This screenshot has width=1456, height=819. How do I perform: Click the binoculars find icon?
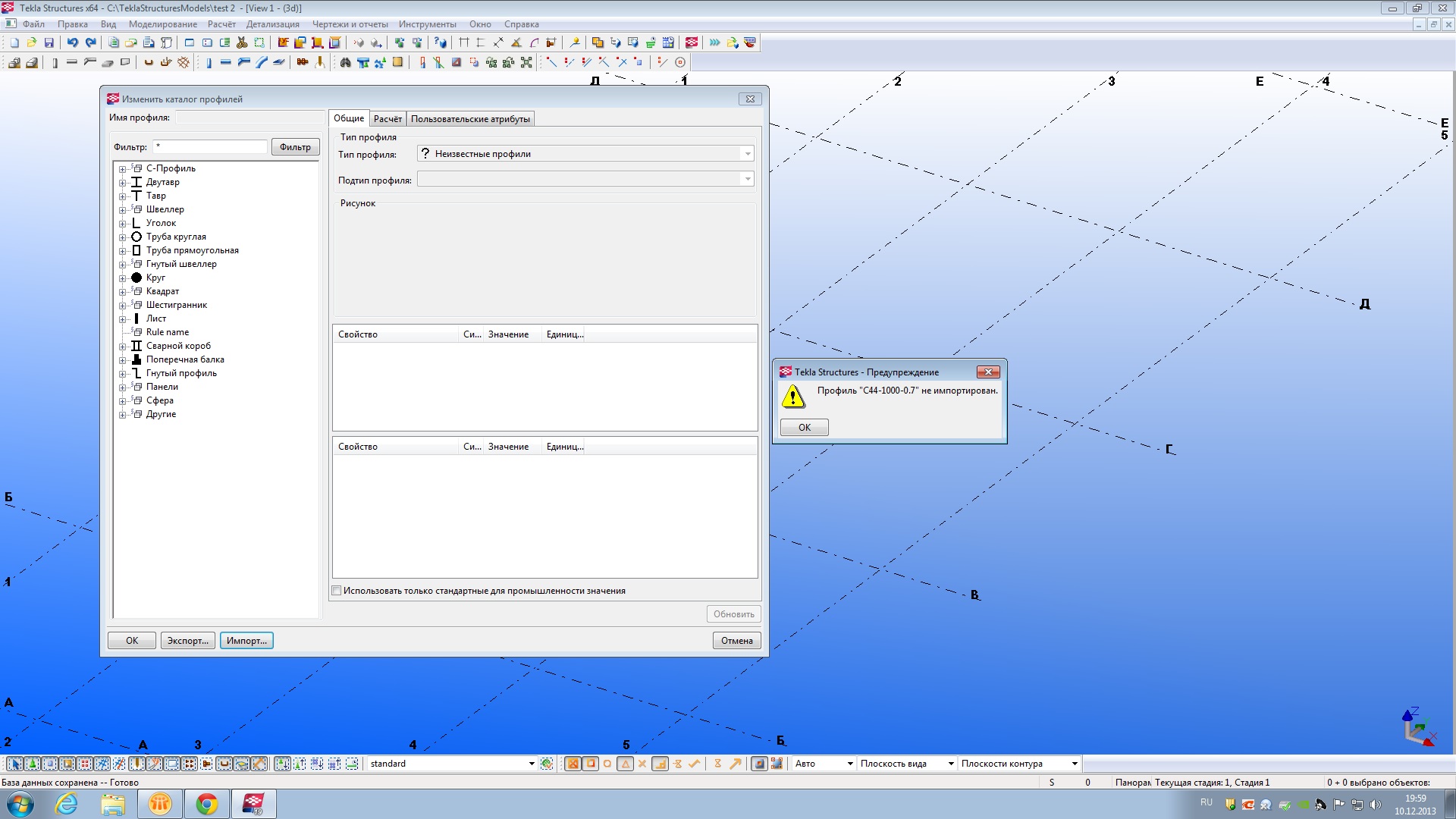point(345,62)
